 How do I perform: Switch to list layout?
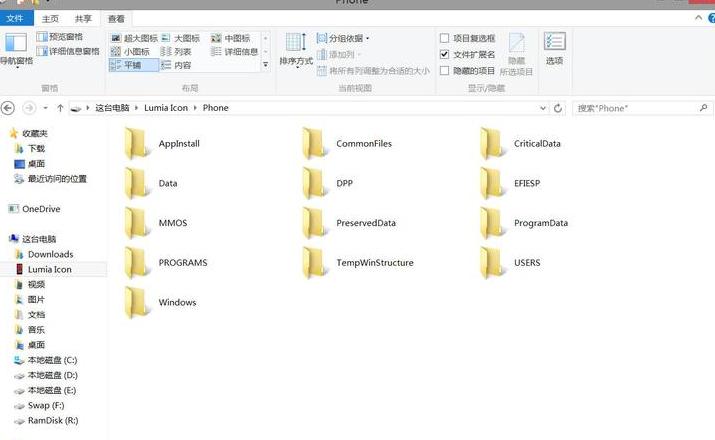[x=176, y=52]
